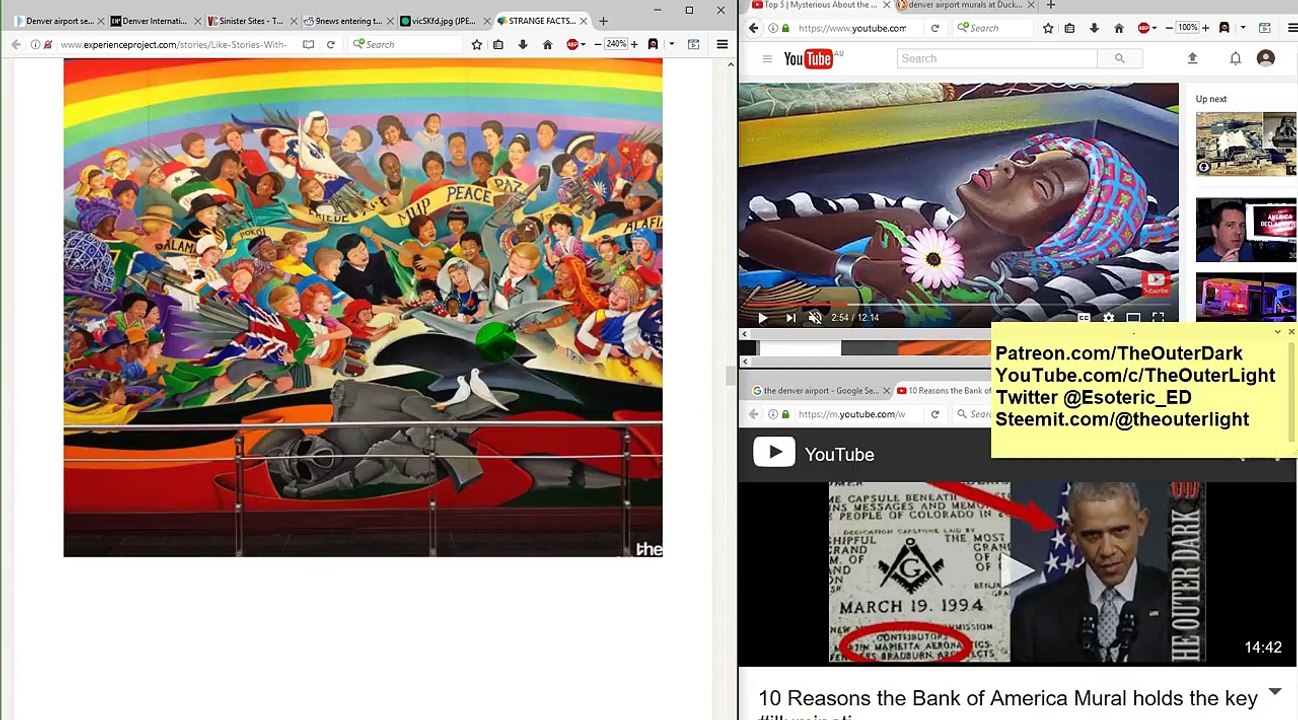Switch to 'denver airport murals at Duck...' tab
Image resolution: width=1298 pixels, height=720 pixels.
point(965,5)
